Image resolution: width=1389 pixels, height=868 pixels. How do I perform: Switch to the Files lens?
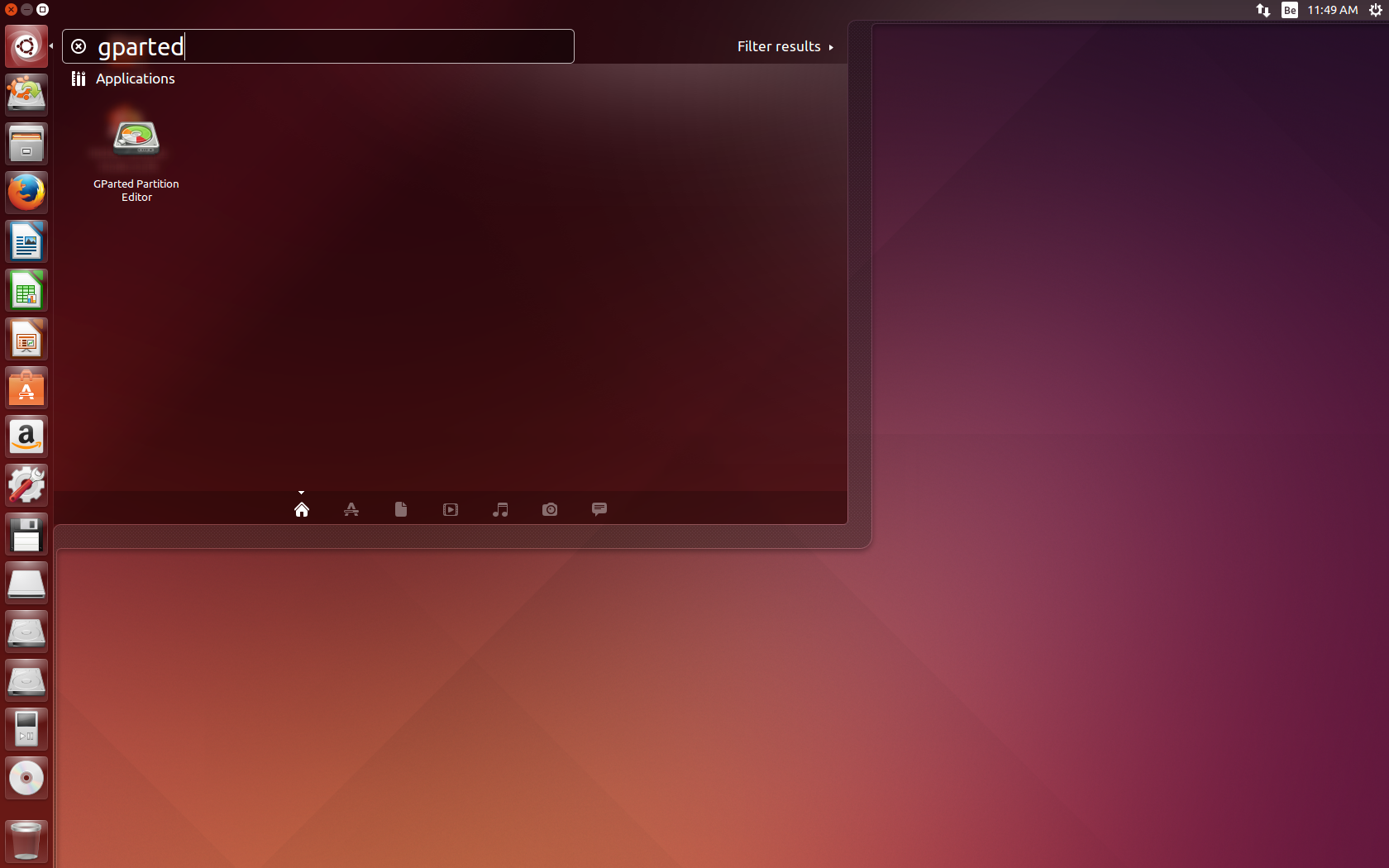[x=401, y=509]
